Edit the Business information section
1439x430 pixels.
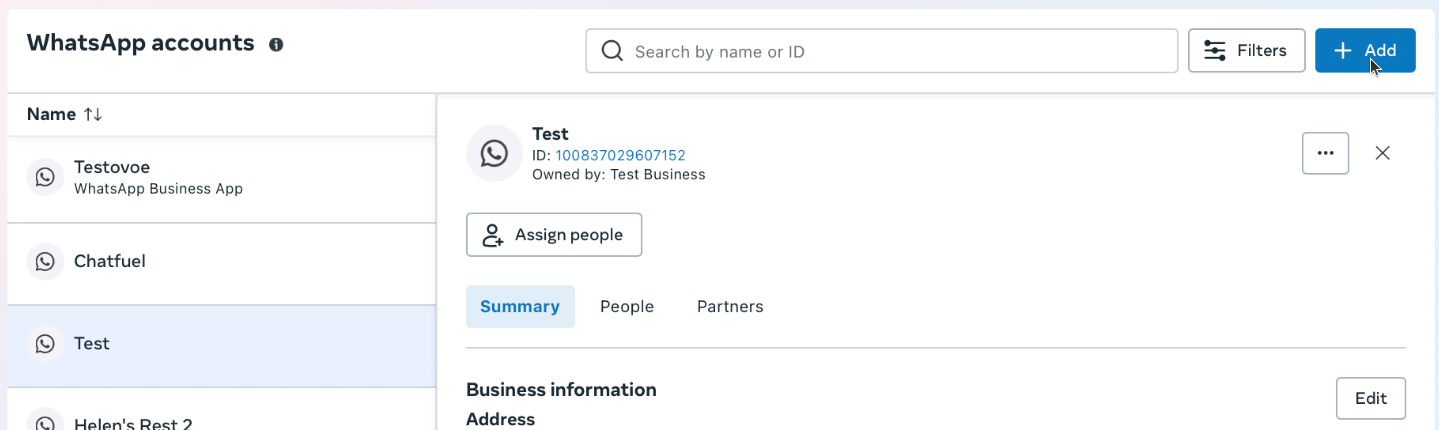pyautogui.click(x=1370, y=398)
